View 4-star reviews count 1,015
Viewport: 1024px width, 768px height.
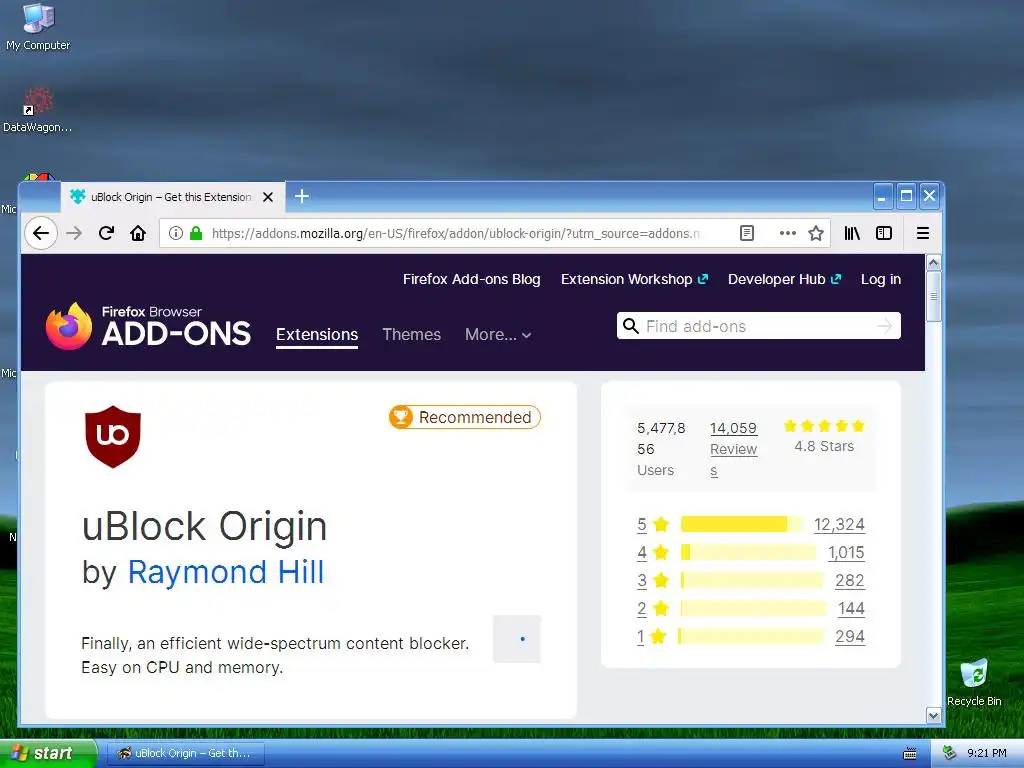846,552
